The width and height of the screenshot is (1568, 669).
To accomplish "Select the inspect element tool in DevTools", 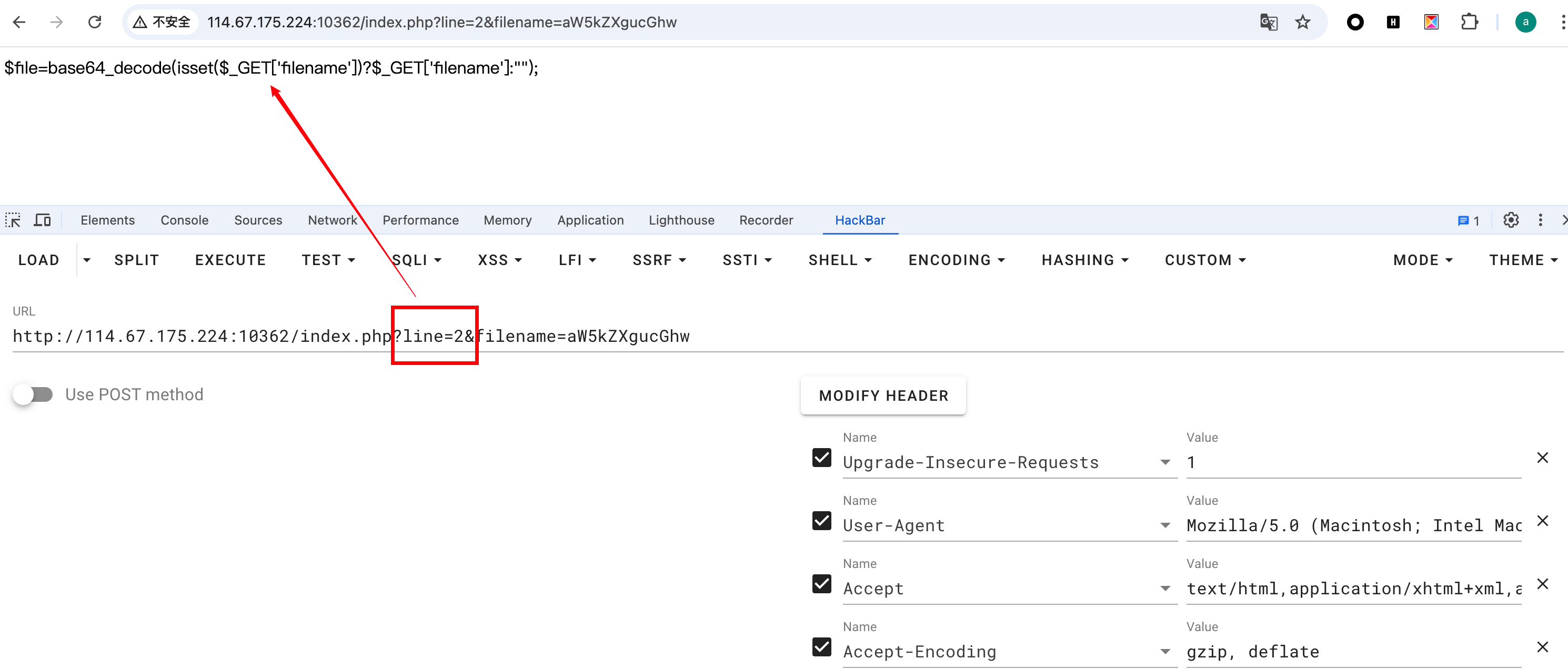I will click(13, 219).
